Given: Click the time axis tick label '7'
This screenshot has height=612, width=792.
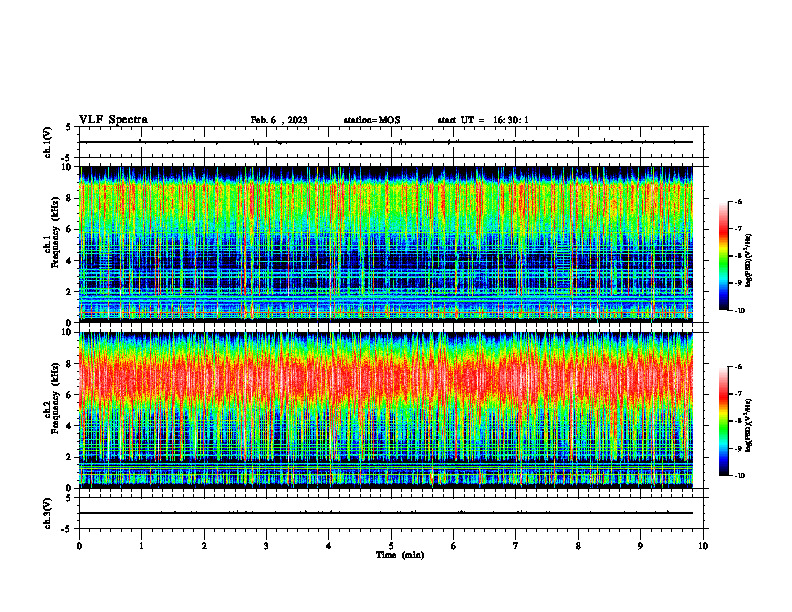Looking at the screenshot, I should [x=516, y=546].
